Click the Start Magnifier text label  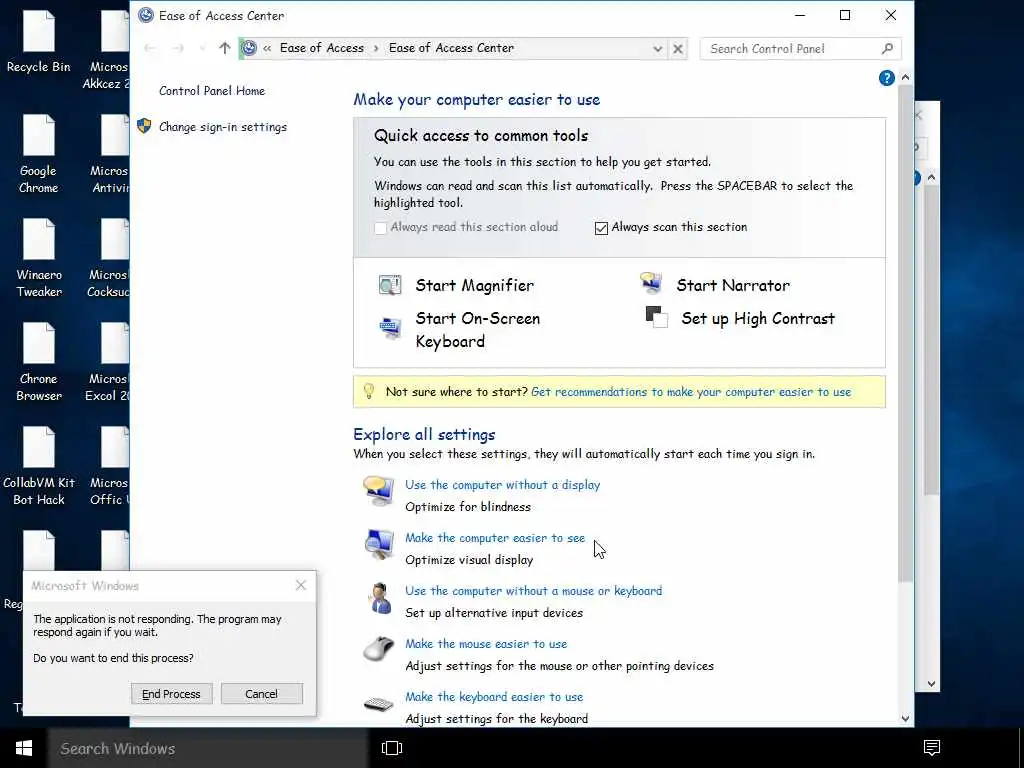click(x=475, y=285)
